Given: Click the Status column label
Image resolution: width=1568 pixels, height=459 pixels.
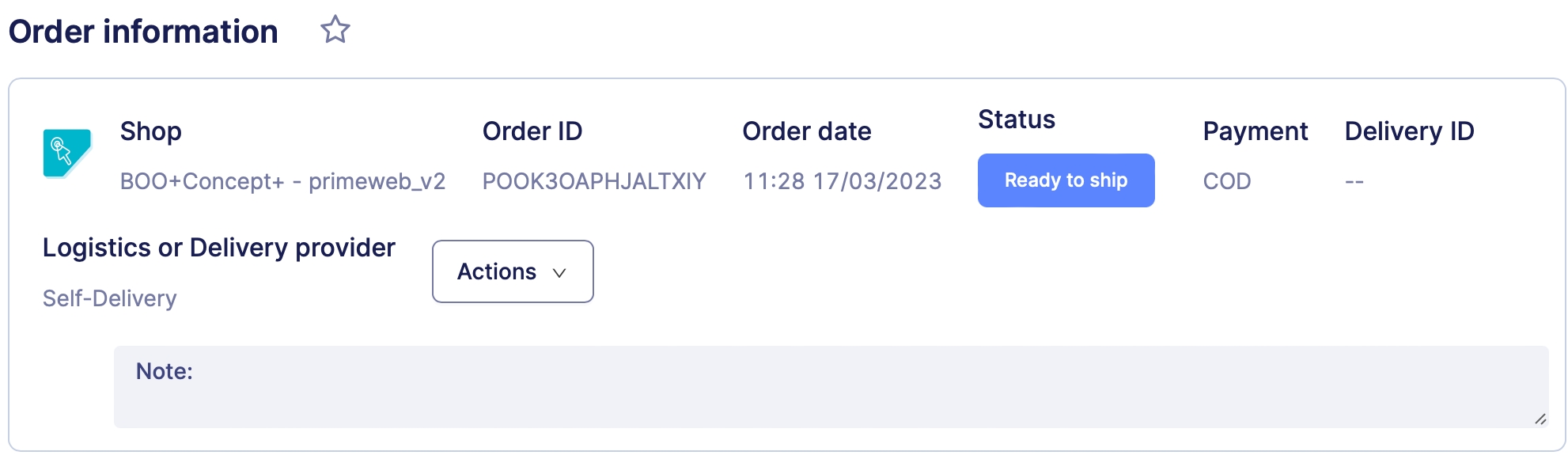Looking at the screenshot, I should coord(1016,119).
